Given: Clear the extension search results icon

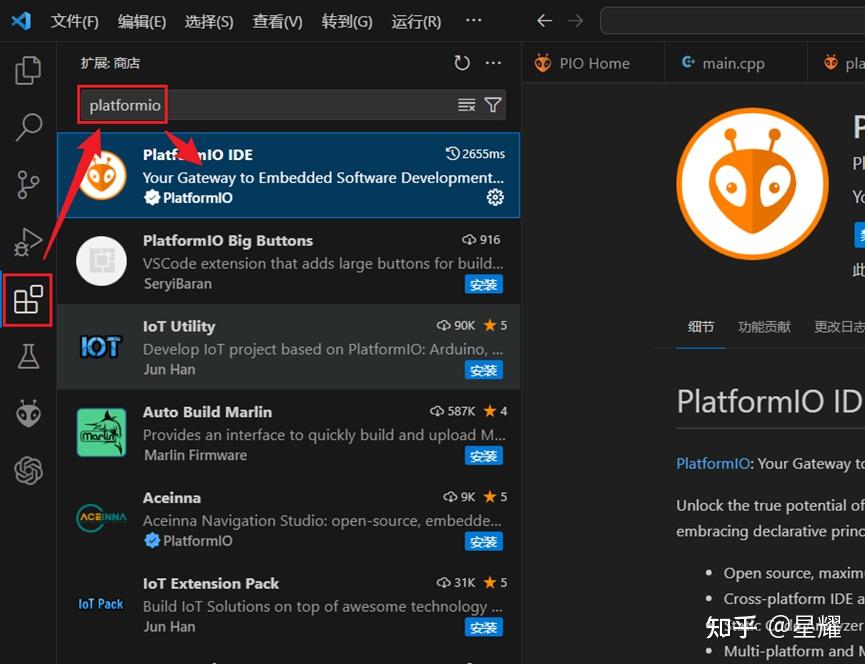Looking at the screenshot, I should point(466,104).
